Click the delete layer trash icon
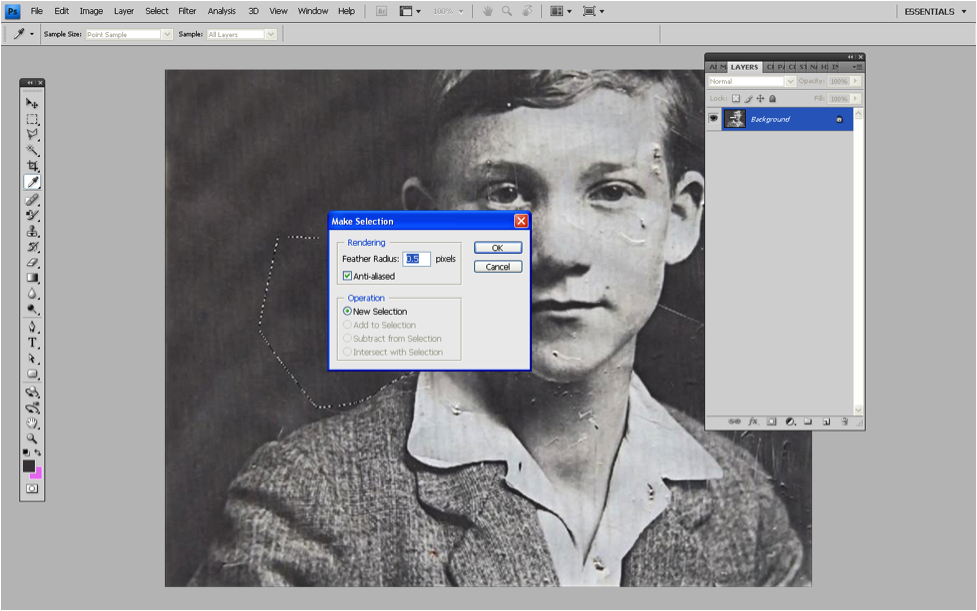Screen dimensions: 977x611 coord(845,422)
